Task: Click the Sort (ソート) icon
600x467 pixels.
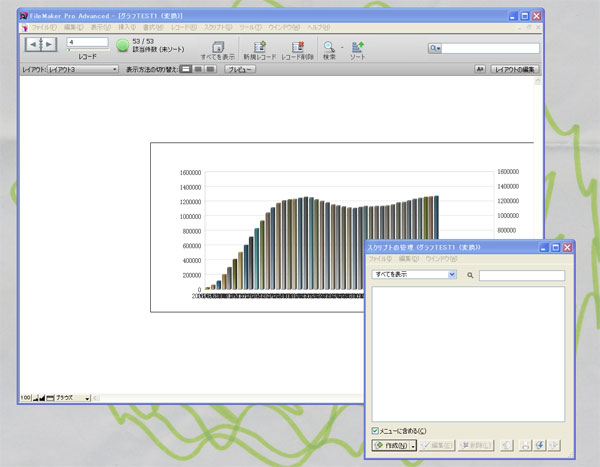Action: 357,47
